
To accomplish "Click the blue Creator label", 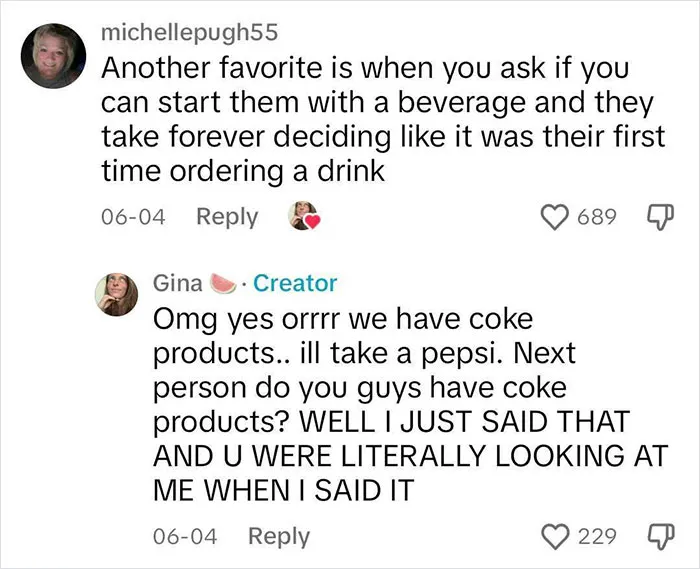I will [x=295, y=283].
